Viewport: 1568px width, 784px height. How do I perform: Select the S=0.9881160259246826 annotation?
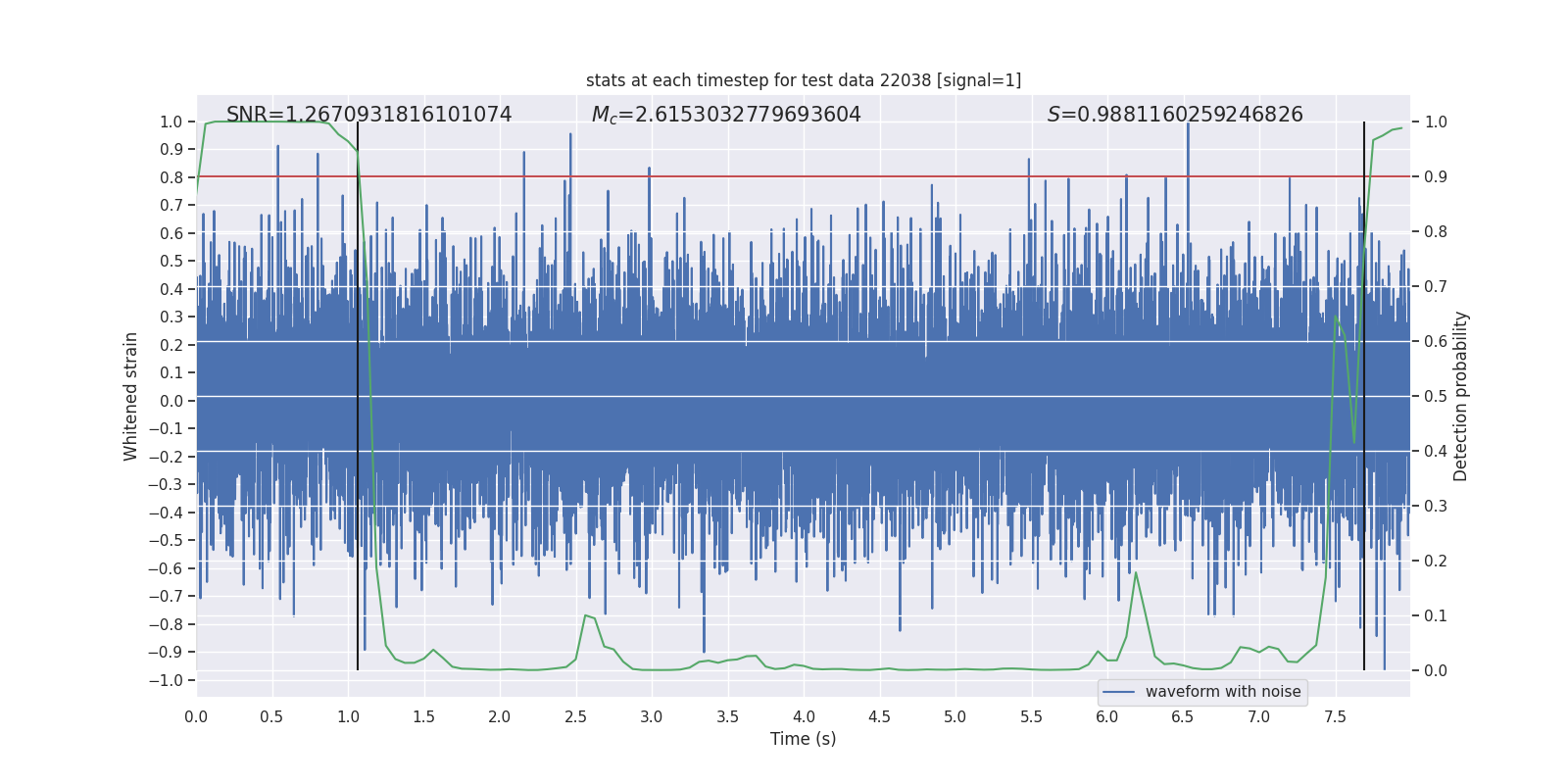1175,115
